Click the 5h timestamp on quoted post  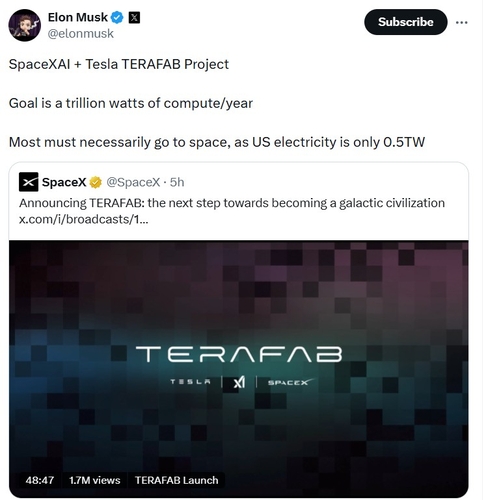coord(177,182)
